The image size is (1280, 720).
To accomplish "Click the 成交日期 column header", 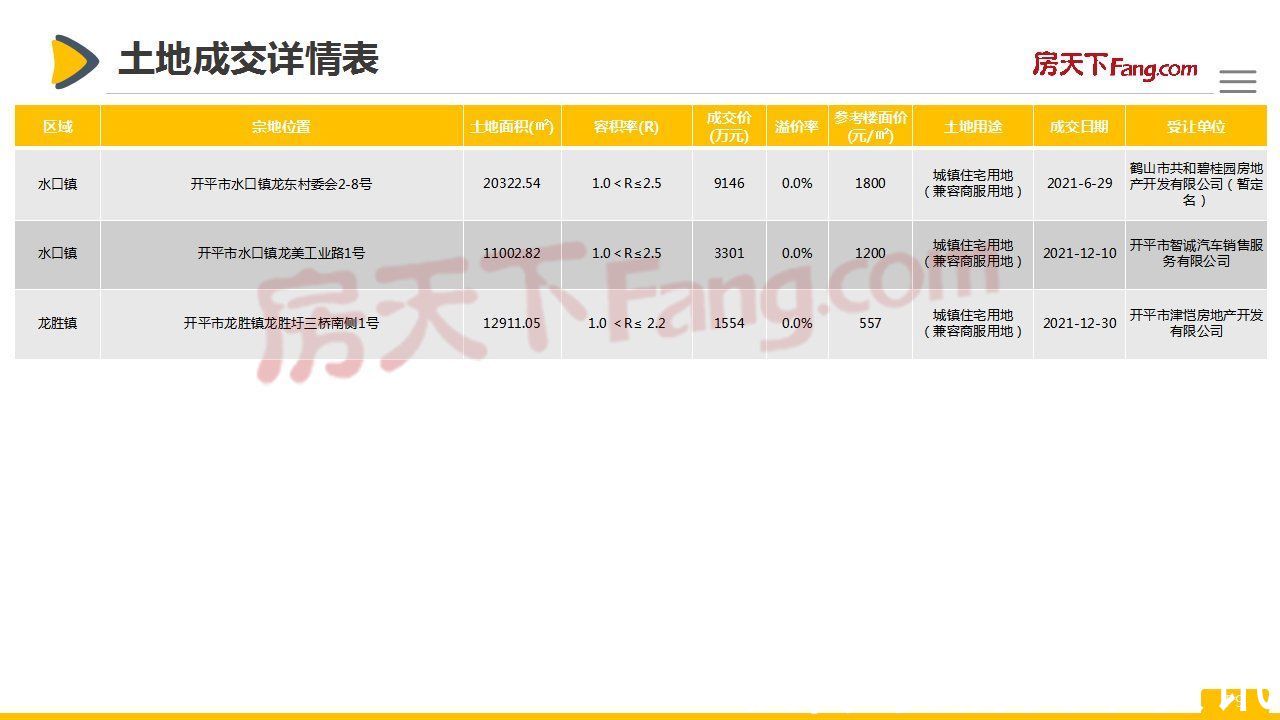I will [1079, 127].
